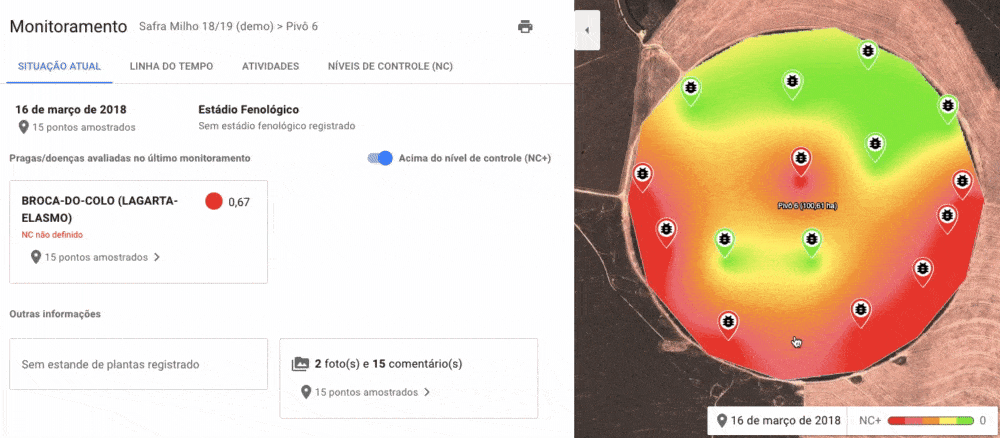Expand 15 pontos amostrados in Broca-do-colo card
This screenshot has height=438, width=1000.
click(x=95, y=257)
